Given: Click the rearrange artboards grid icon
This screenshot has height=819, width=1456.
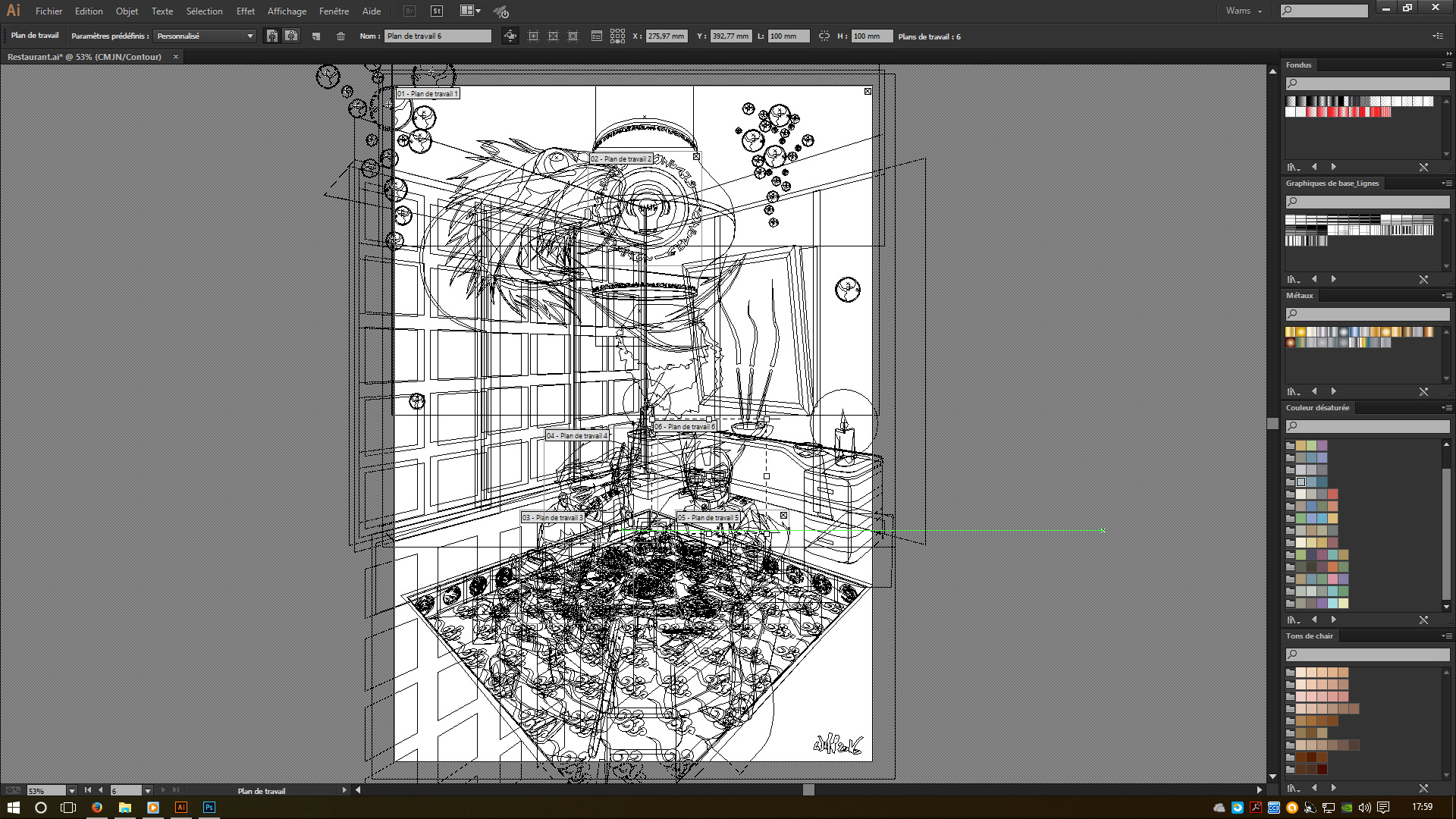Looking at the screenshot, I should pos(617,36).
